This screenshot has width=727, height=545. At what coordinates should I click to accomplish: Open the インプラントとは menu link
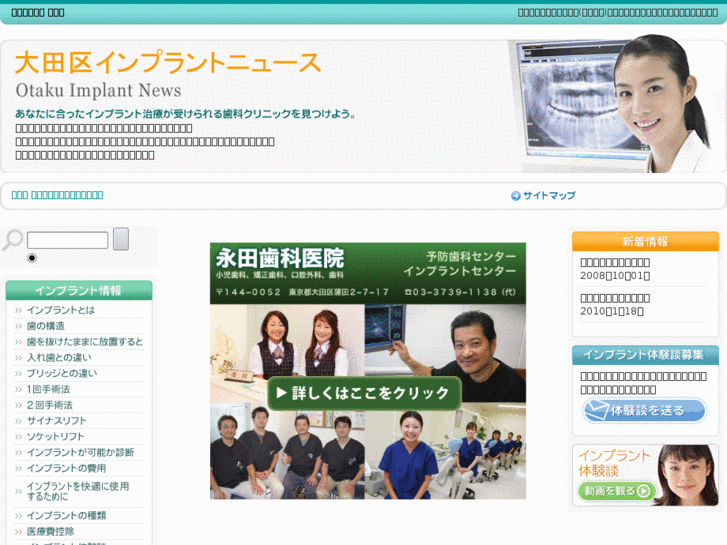[x=61, y=310]
